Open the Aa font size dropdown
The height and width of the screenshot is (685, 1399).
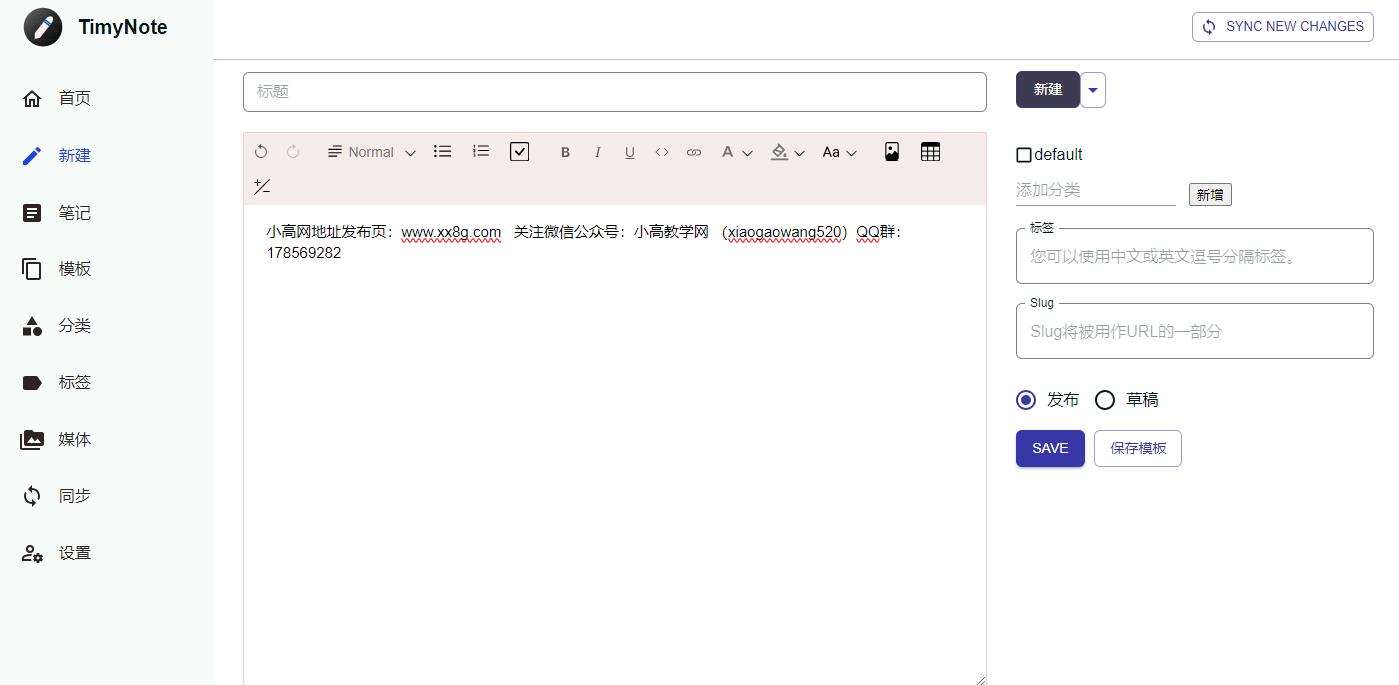840,152
